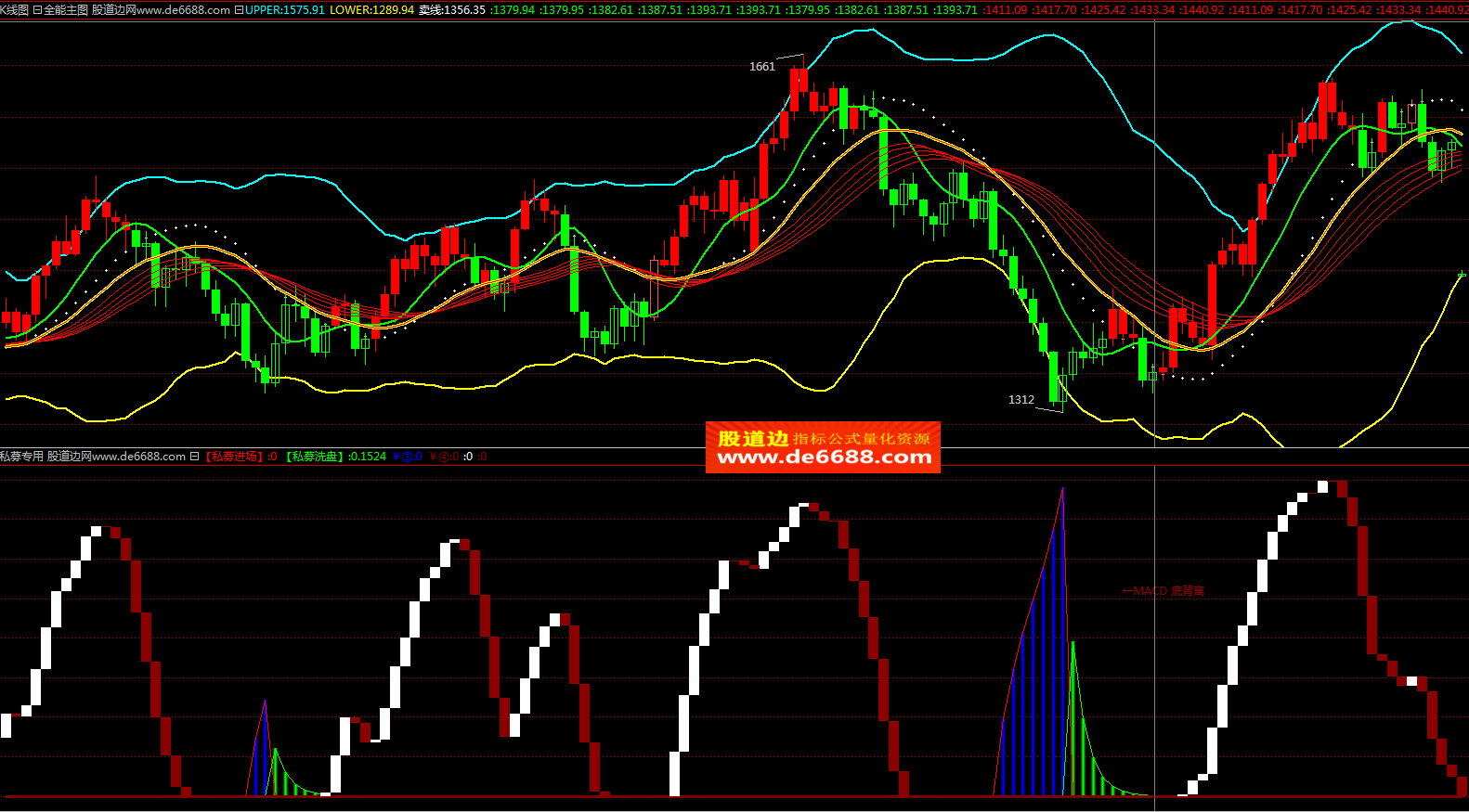The width and height of the screenshot is (1469, 812).
Task: Click the cyan UPPER:1575.91 readout
Action: pyautogui.click(x=285, y=10)
